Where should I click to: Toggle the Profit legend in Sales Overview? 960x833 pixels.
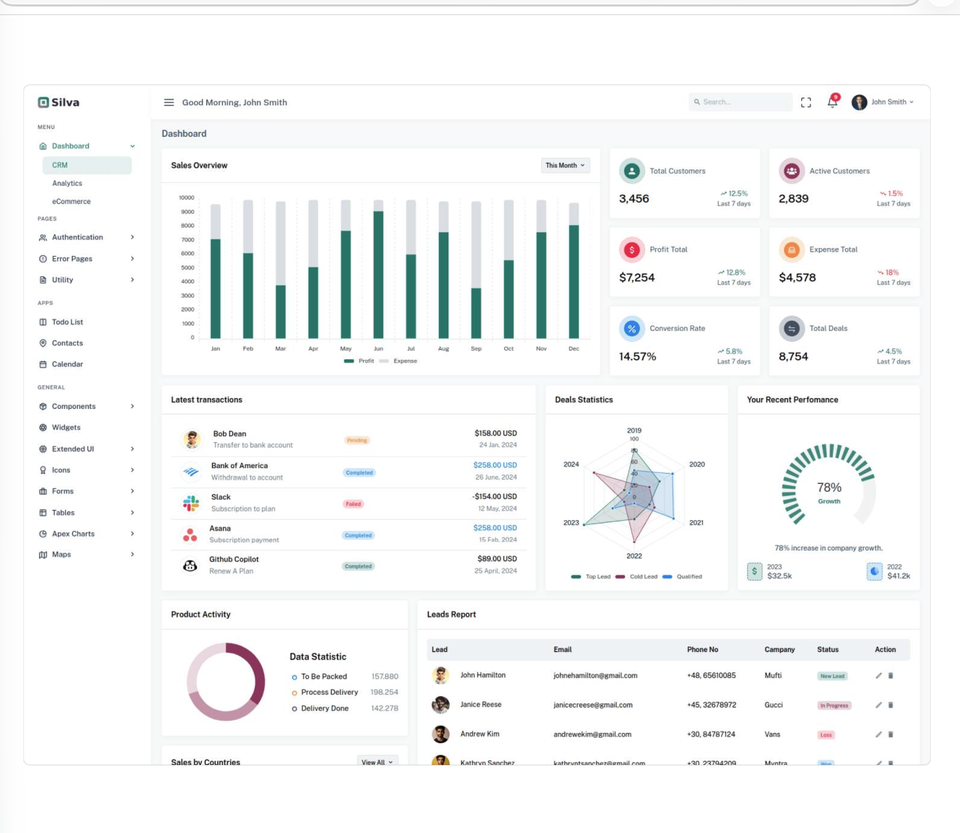coord(359,361)
